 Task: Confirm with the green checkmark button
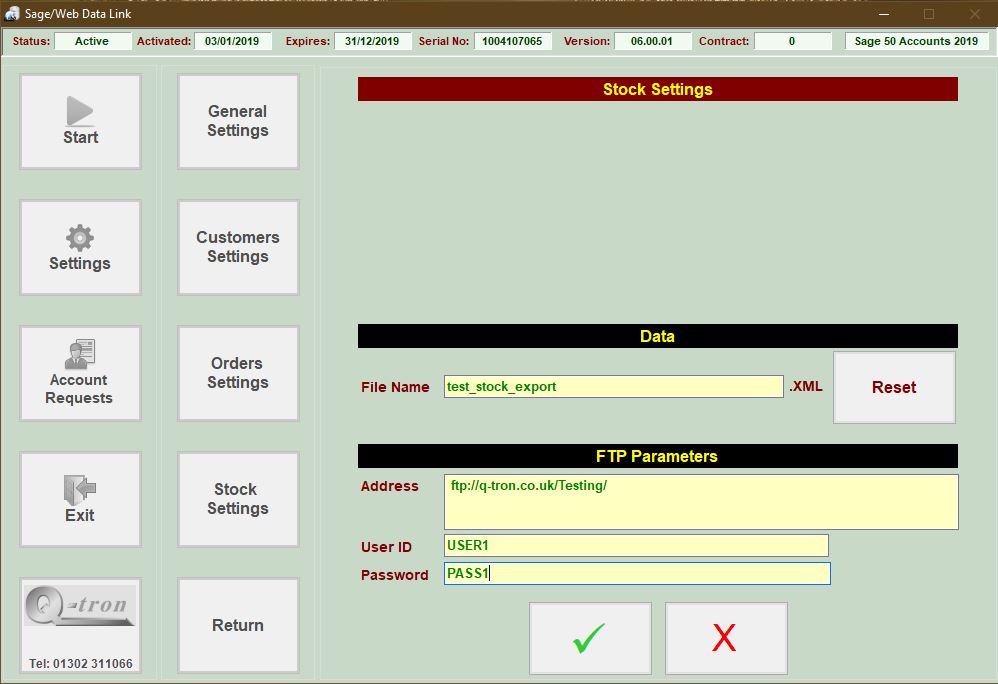coord(590,638)
